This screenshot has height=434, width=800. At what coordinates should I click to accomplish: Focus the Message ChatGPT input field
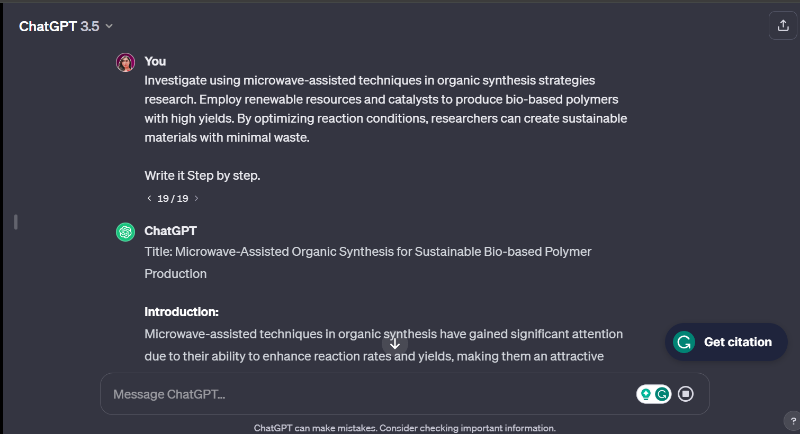point(360,394)
